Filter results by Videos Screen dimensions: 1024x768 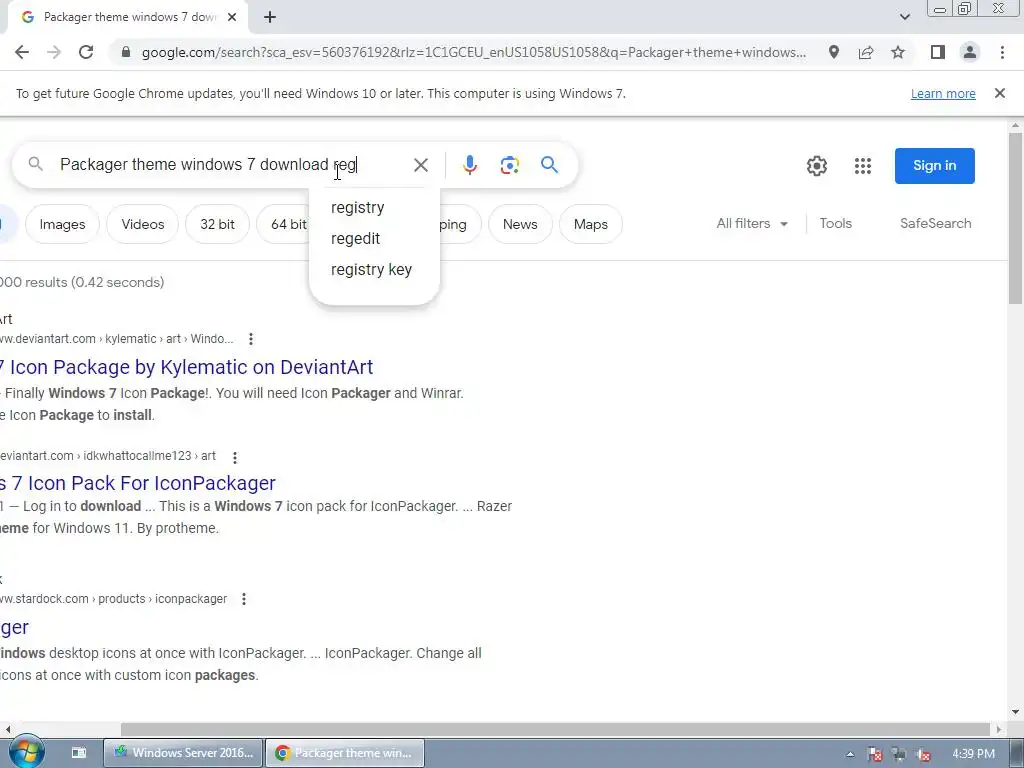pyautogui.click(x=142, y=224)
